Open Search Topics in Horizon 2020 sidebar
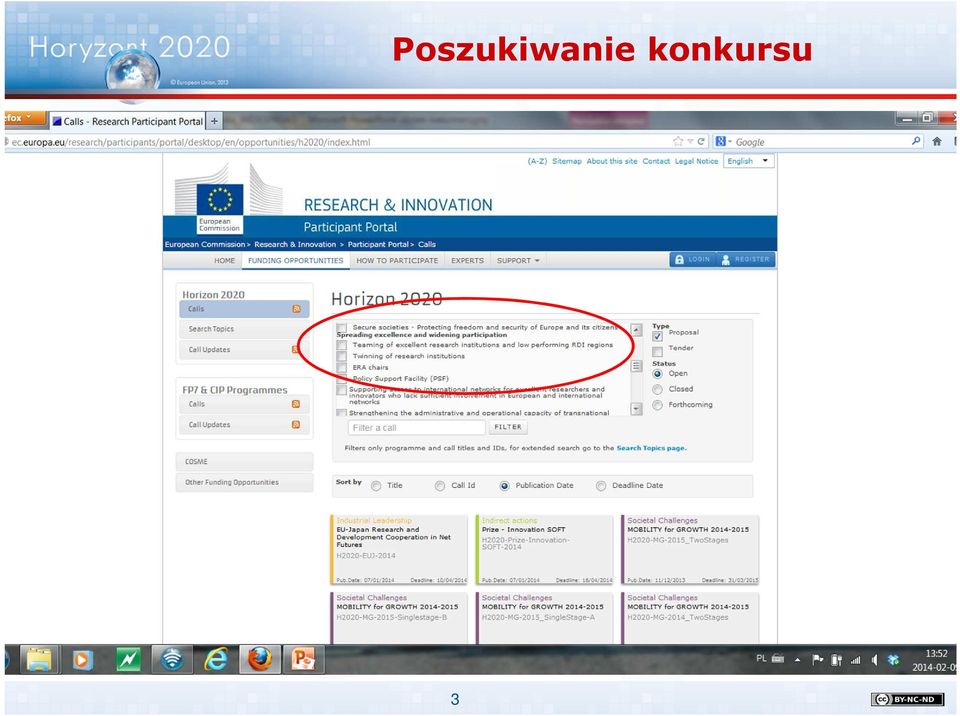 pyautogui.click(x=244, y=329)
